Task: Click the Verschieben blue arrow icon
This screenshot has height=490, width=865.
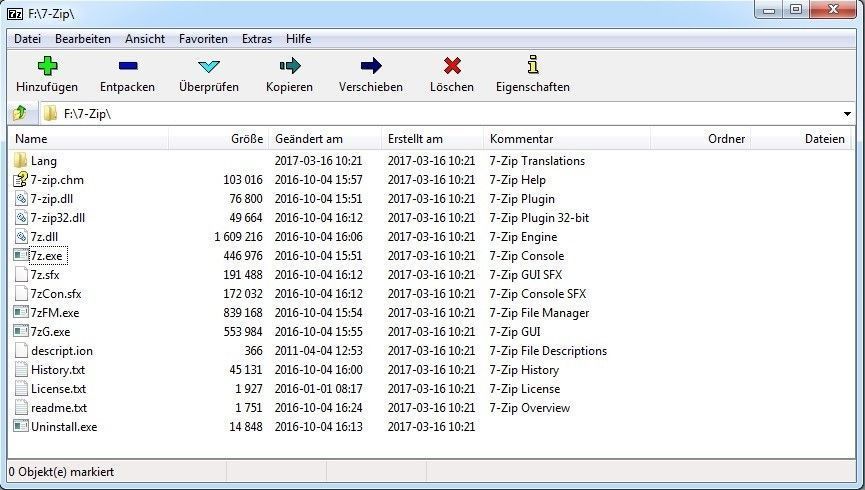Action: click(x=371, y=66)
